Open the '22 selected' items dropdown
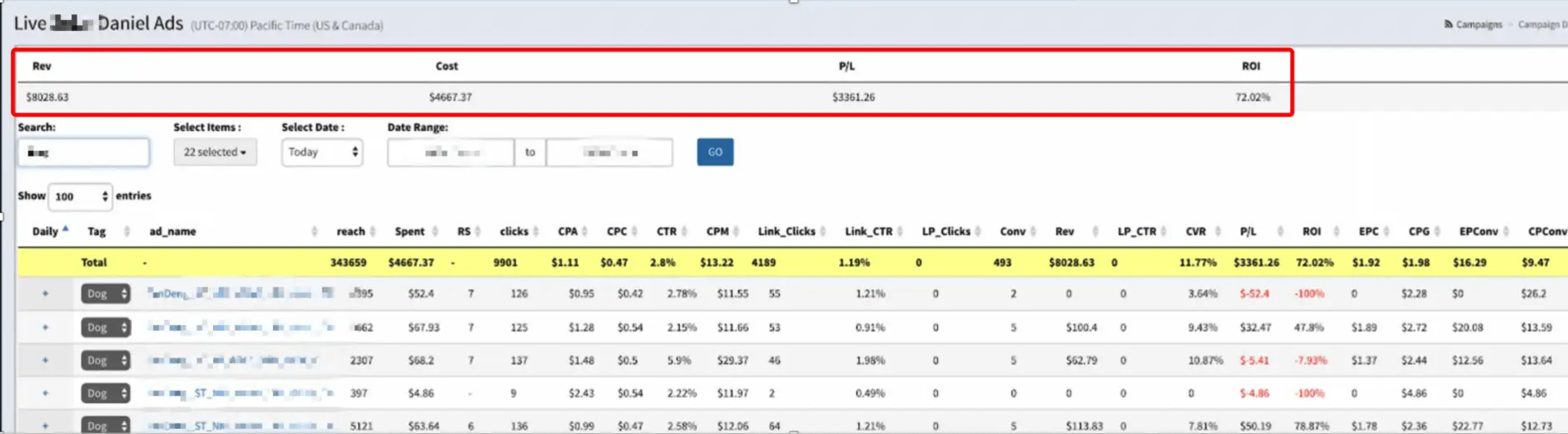Image resolution: width=1568 pixels, height=434 pixels. pyautogui.click(x=215, y=152)
